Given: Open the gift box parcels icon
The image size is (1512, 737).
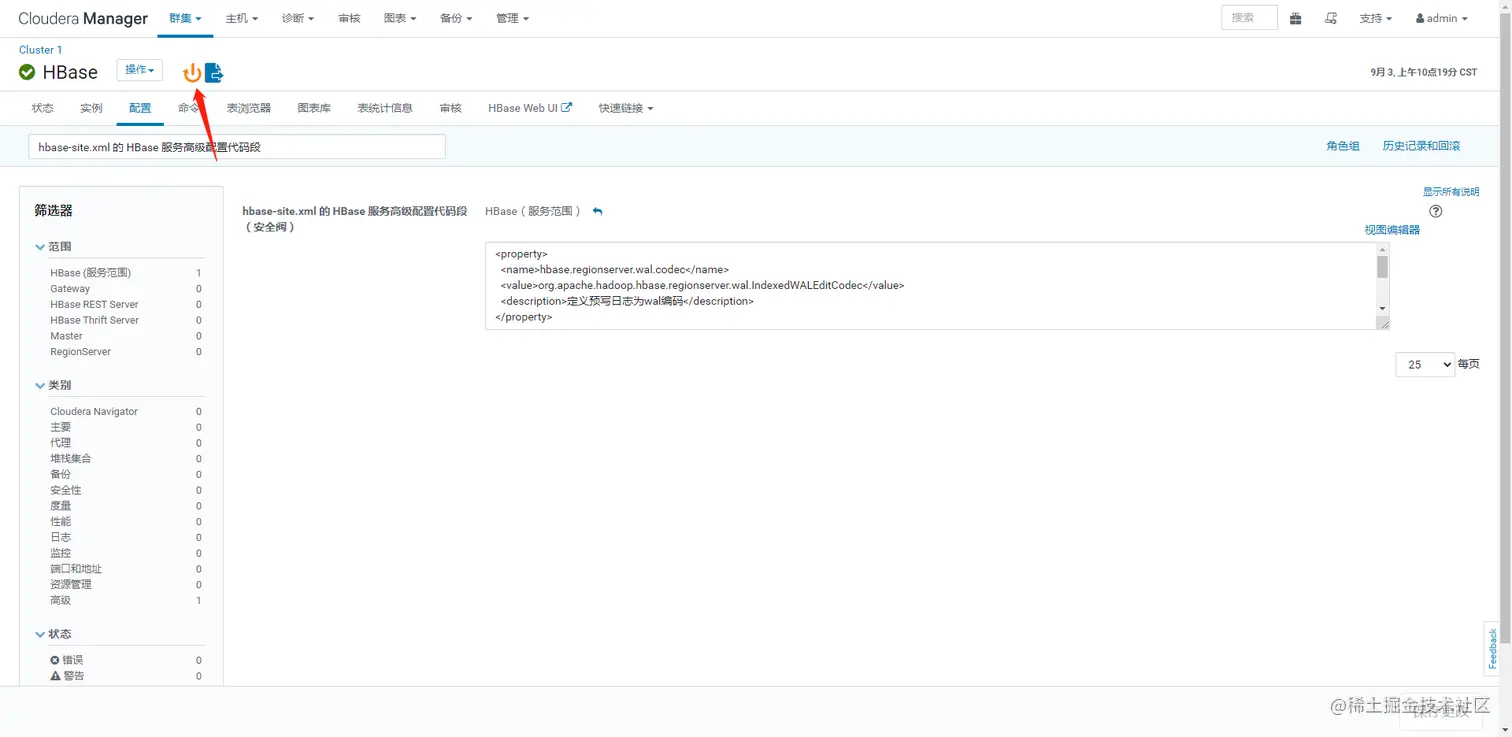Looking at the screenshot, I should [1295, 18].
